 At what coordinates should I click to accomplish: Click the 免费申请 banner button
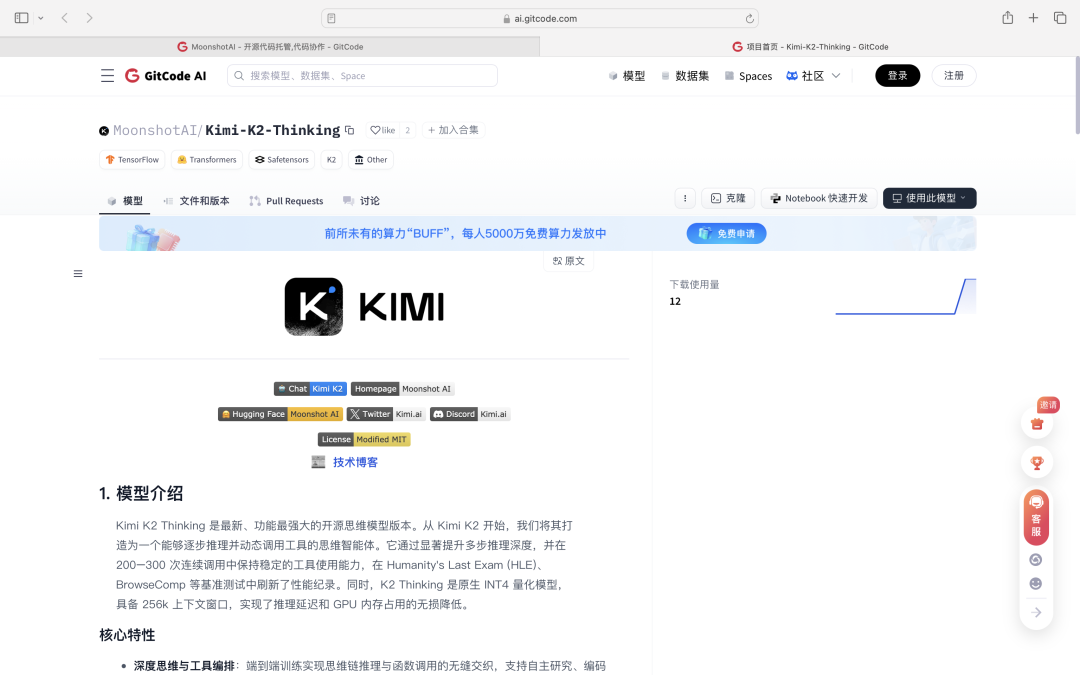tap(727, 233)
